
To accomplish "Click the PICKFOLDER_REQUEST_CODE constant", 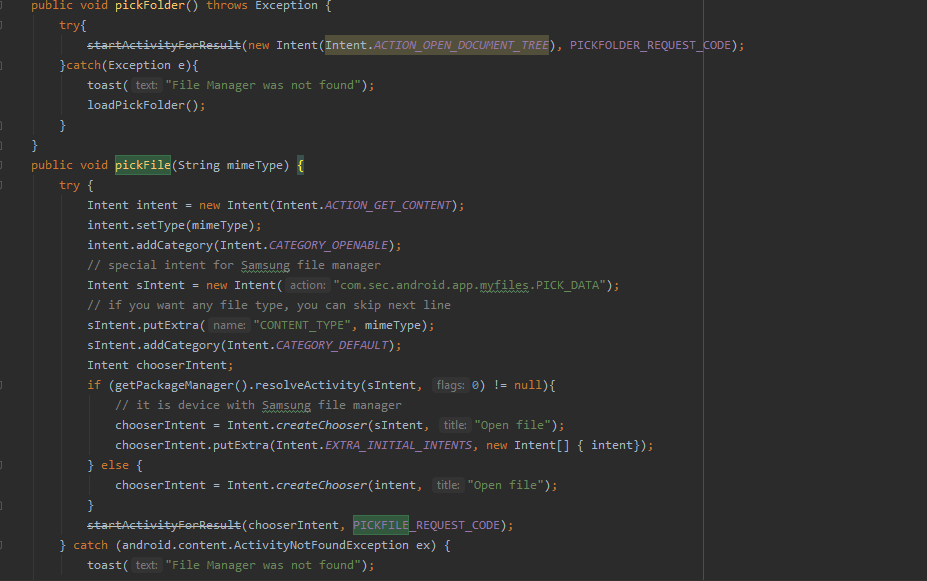I will (x=650, y=46).
